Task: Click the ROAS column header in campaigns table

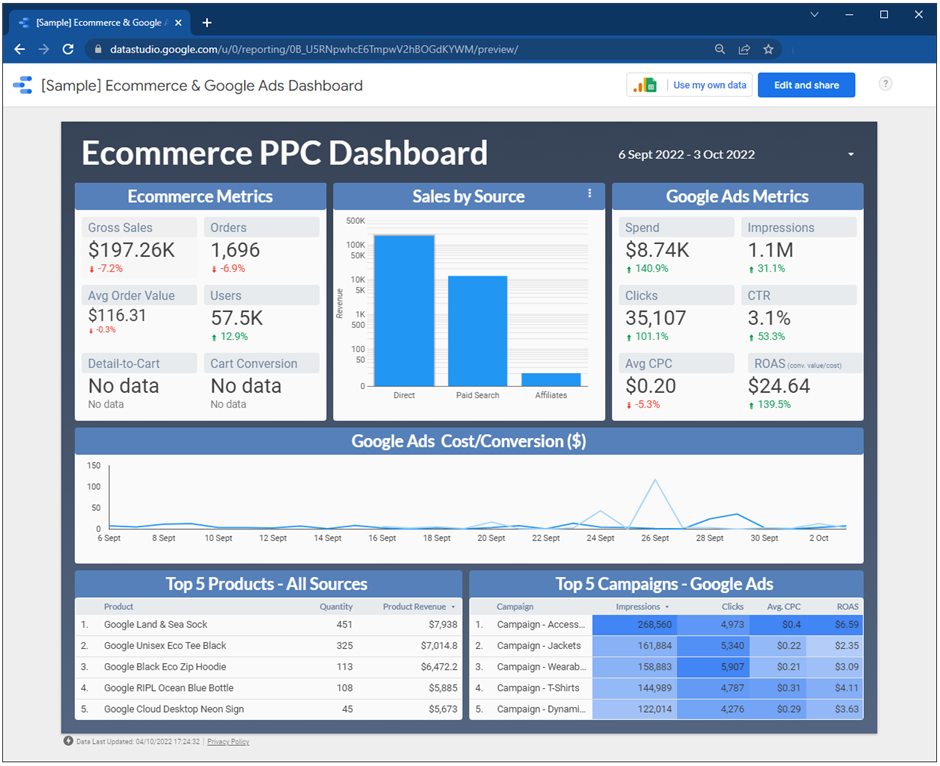Action: (x=848, y=607)
